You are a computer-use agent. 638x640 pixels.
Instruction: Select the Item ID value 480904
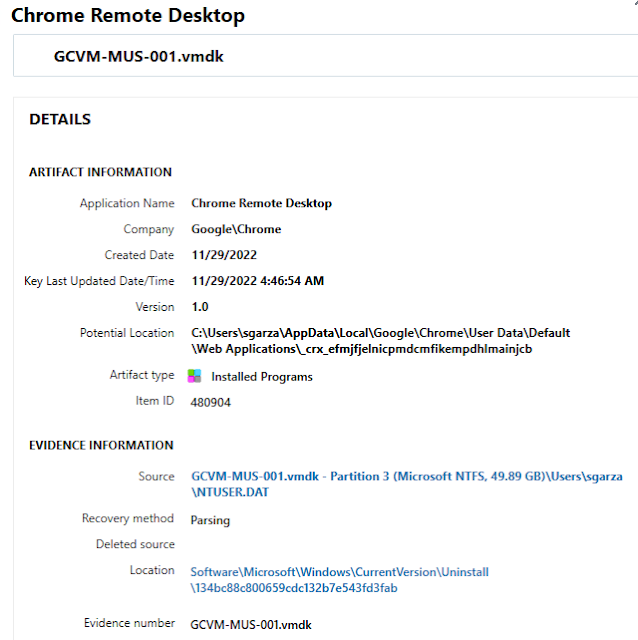pos(210,402)
